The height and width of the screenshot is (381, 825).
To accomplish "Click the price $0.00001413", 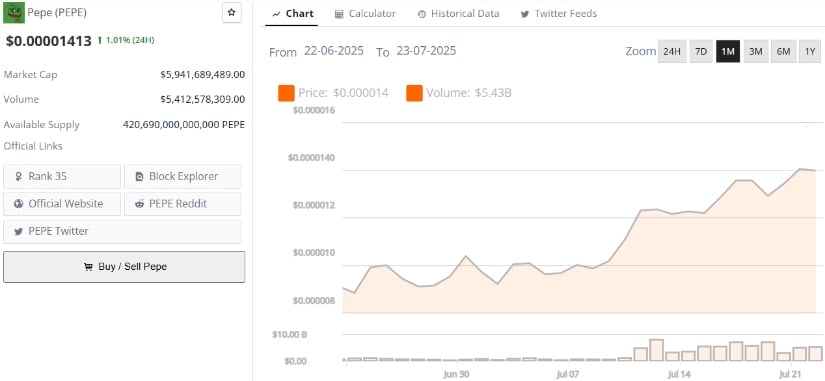I will pyautogui.click(x=49, y=41).
